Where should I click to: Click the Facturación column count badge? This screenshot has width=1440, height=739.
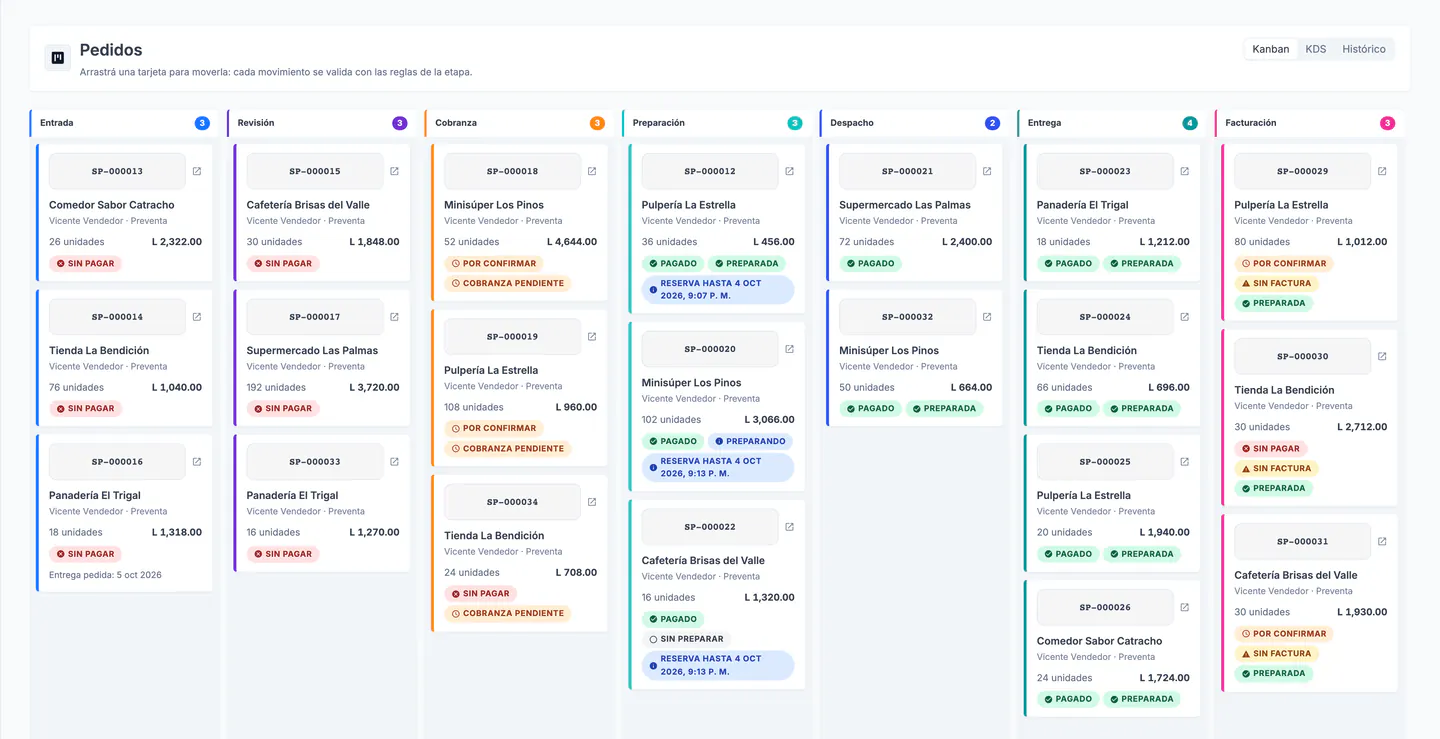click(1387, 123)
